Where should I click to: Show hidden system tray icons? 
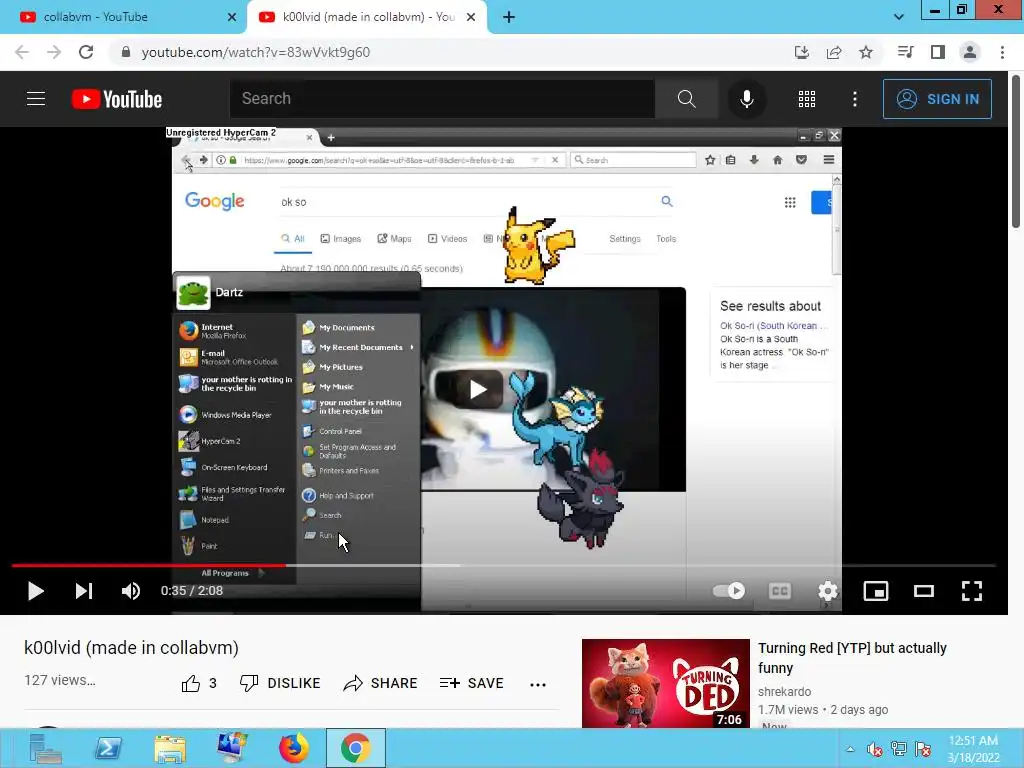[x=850, y=749]
